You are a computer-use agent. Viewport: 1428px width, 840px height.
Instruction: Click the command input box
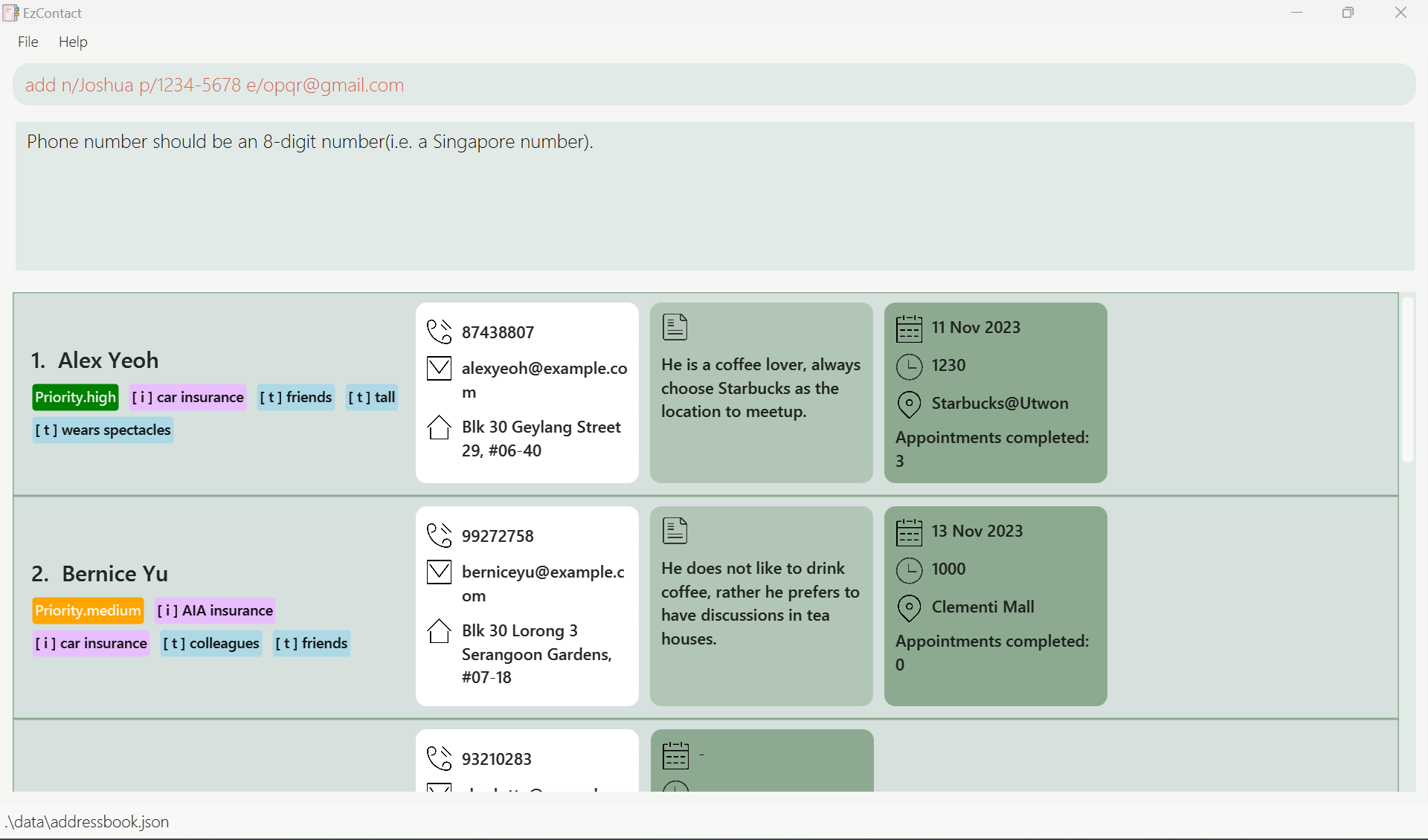pos(714,85)
